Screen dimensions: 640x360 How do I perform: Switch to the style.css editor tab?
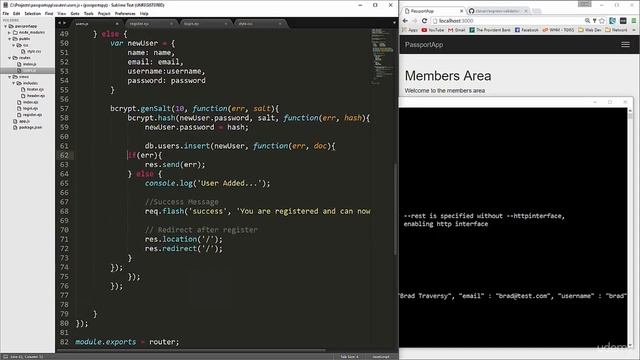[x=260, y=24]
